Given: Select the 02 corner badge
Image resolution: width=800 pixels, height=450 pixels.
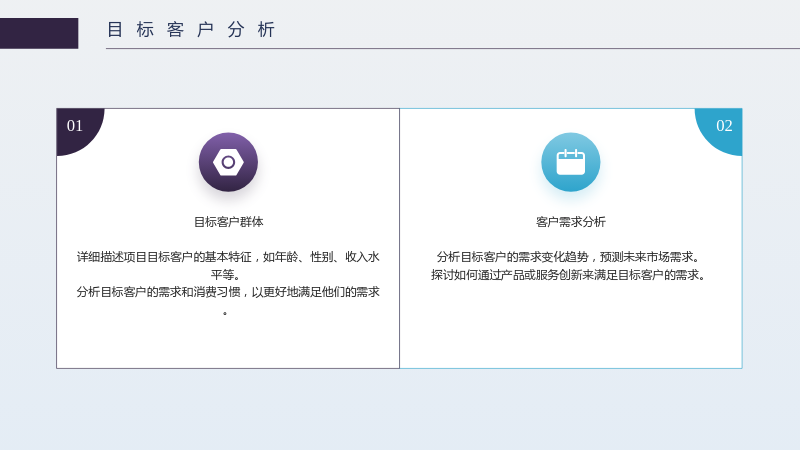Looking at the screenshot, I should coord(718,132).
